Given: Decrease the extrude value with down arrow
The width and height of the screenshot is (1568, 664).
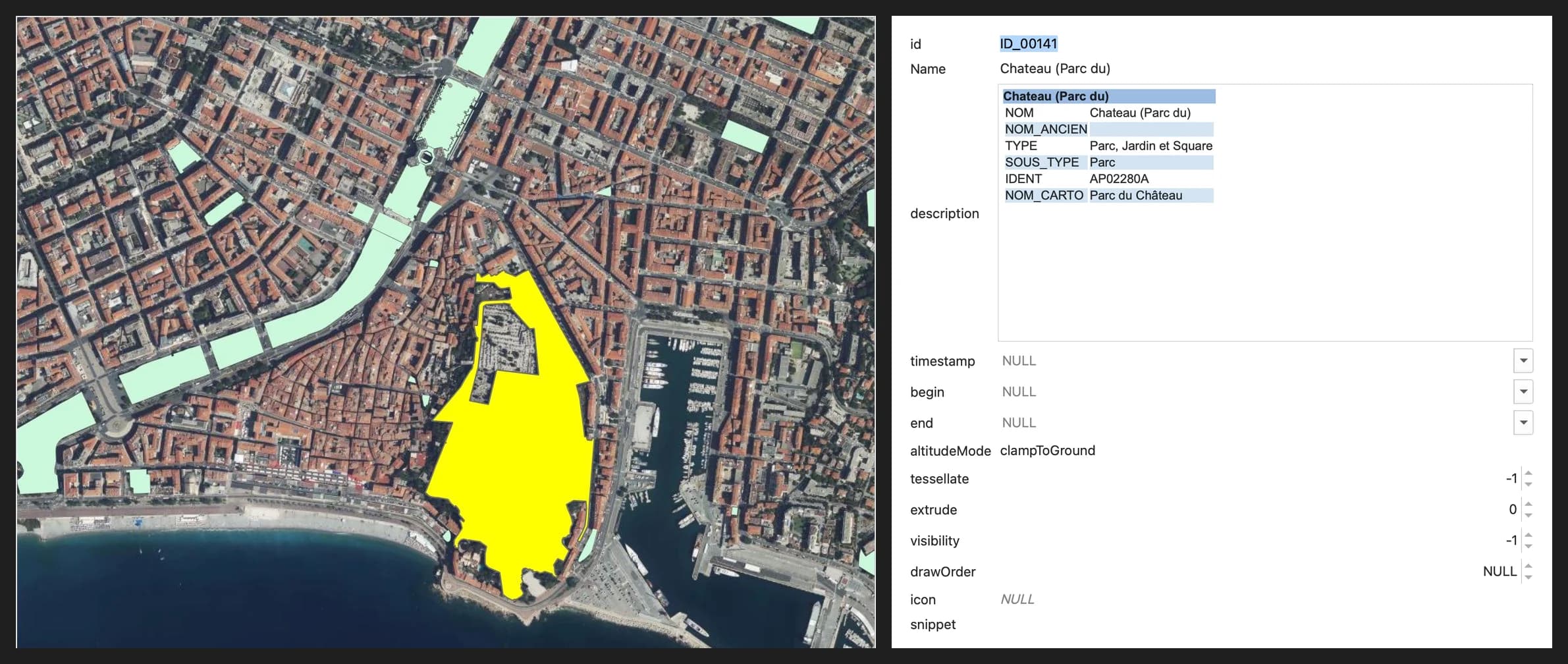Looking at the screenshot, I should coord(1528,516).
